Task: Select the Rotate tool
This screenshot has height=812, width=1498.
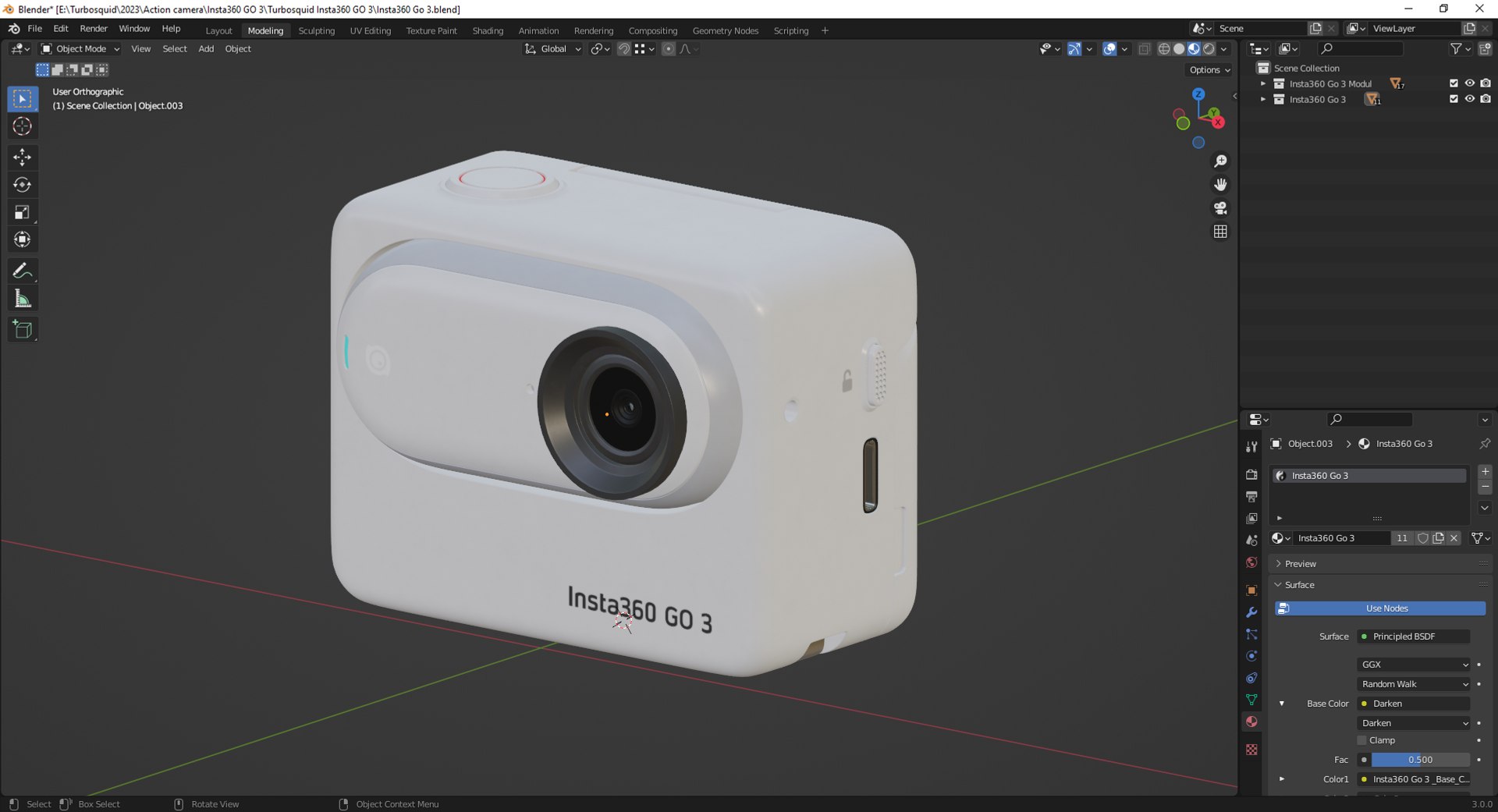Action: click(23, 185)
